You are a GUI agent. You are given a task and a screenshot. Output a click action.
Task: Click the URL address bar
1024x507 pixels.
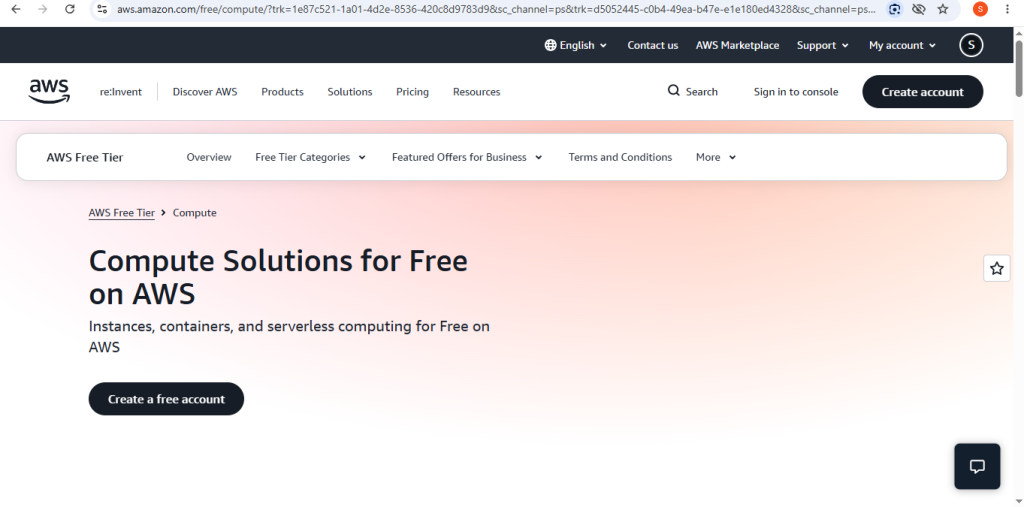pos(496,9)
